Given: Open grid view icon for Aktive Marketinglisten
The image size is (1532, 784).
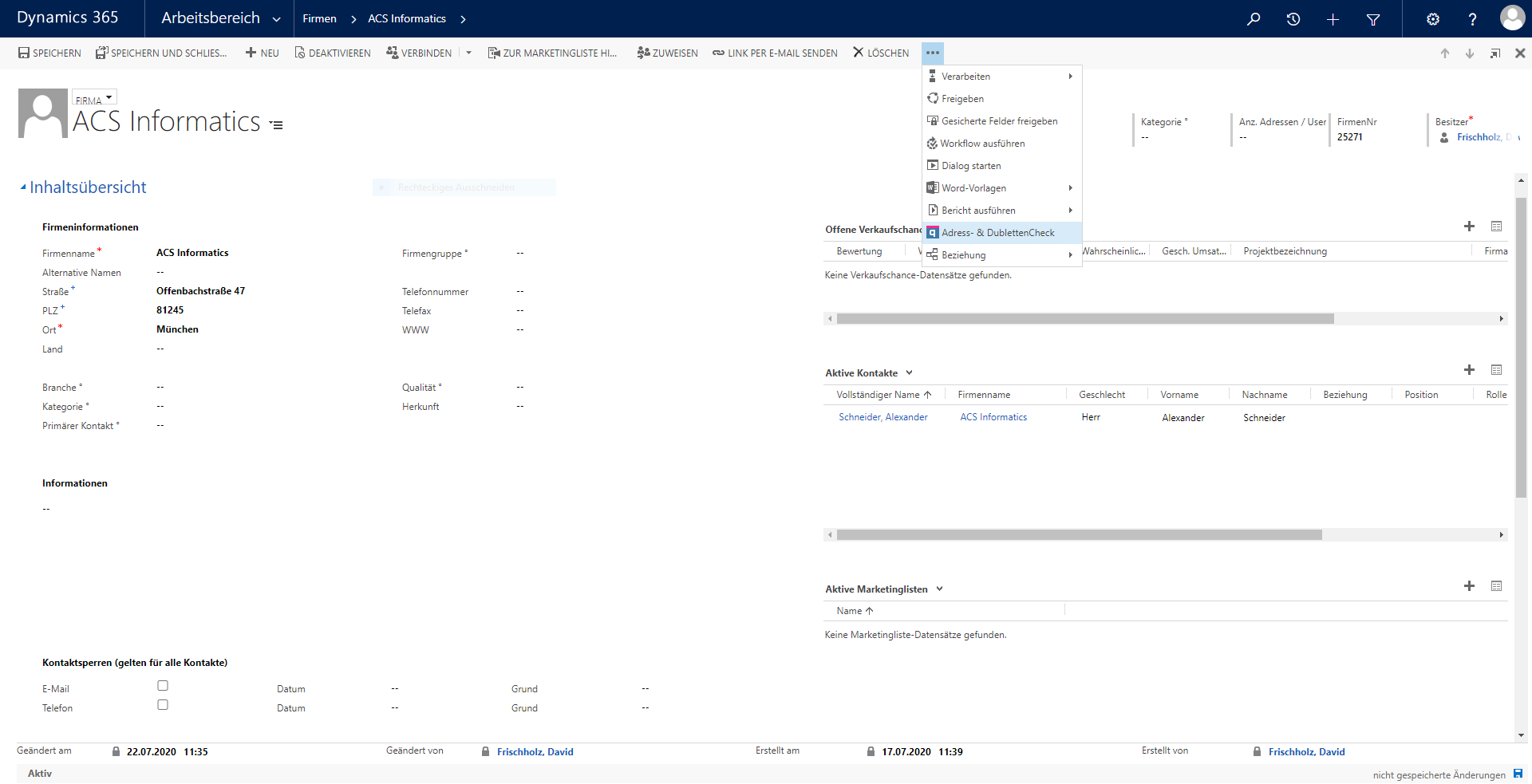Looking at the screenshot, I should pos(1496,586).
